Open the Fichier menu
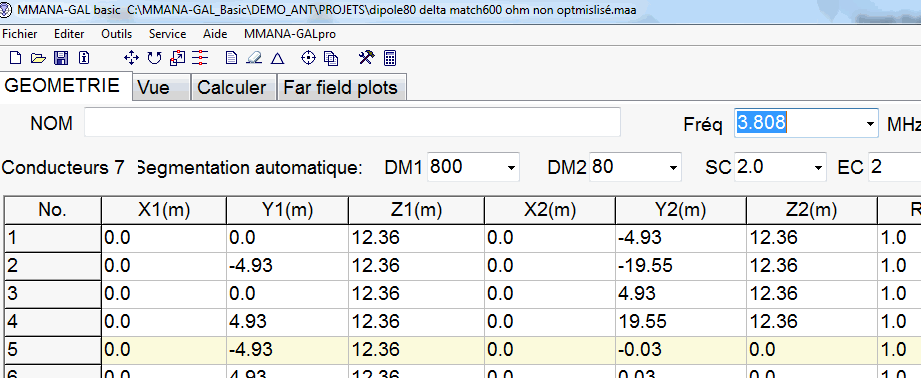The image size is (921, 378). tap(20, 34)
